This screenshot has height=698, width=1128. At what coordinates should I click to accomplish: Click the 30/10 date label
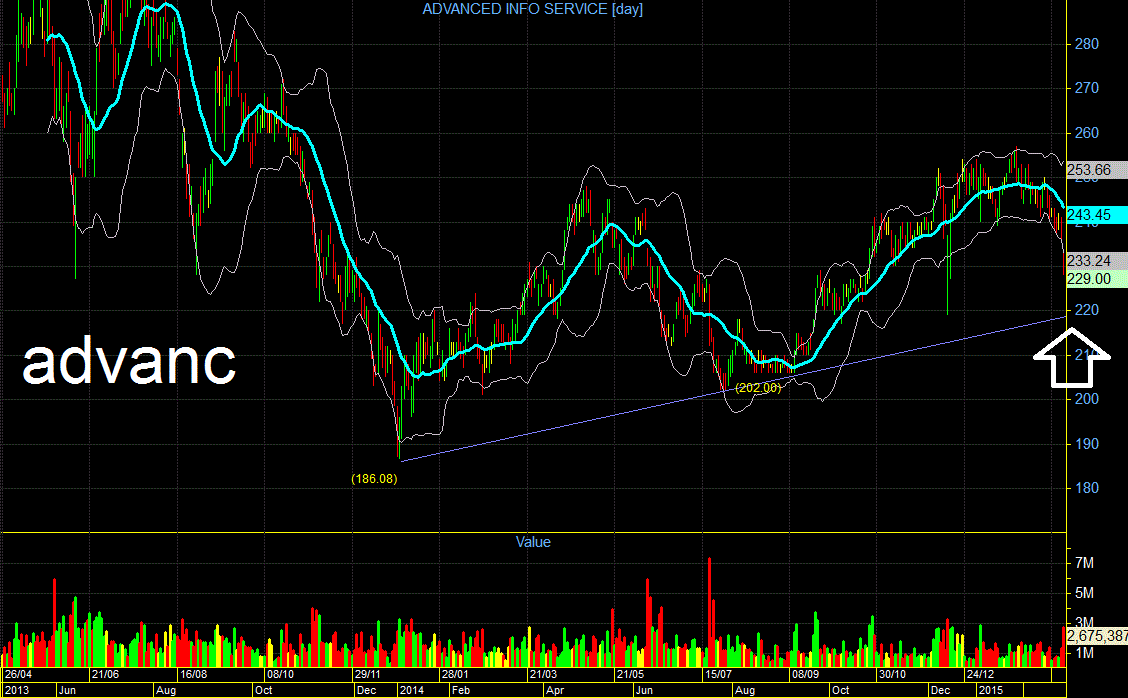(892, 674)
